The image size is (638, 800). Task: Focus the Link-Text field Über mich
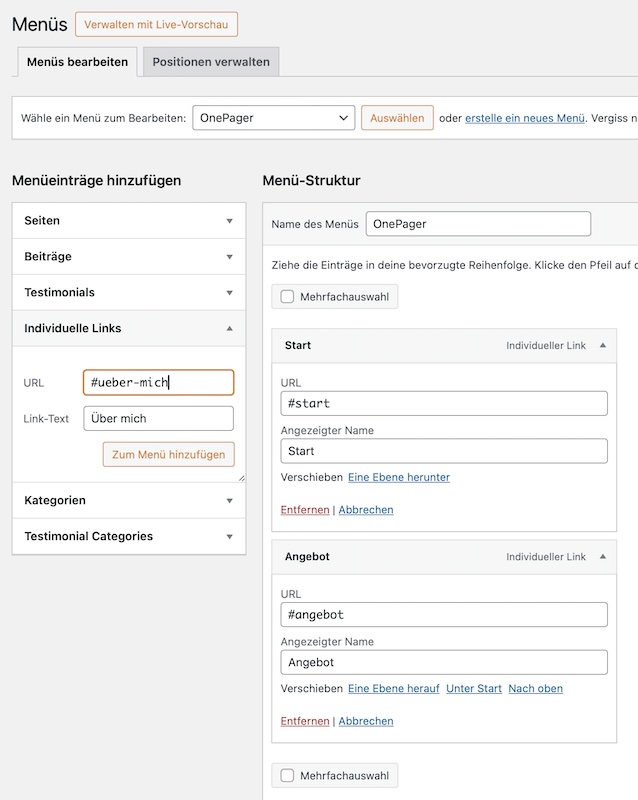(158, 418)
